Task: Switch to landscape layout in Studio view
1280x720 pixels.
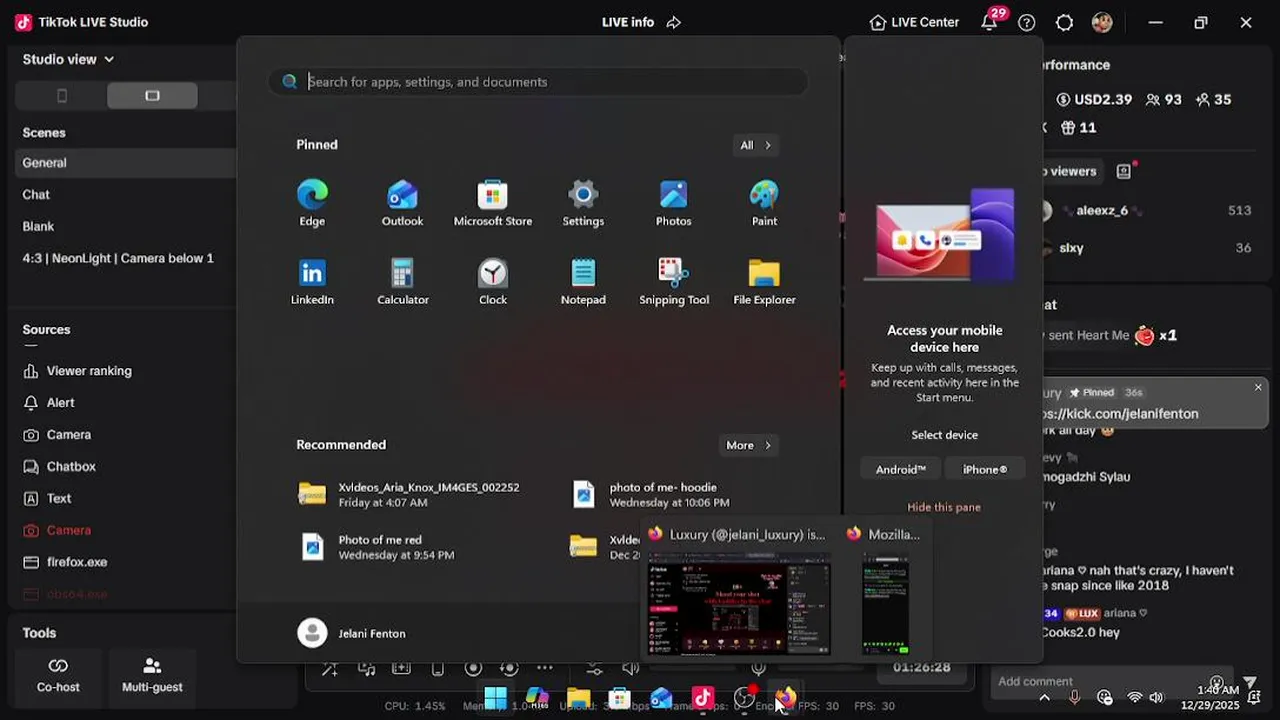Action: point(152,95)
